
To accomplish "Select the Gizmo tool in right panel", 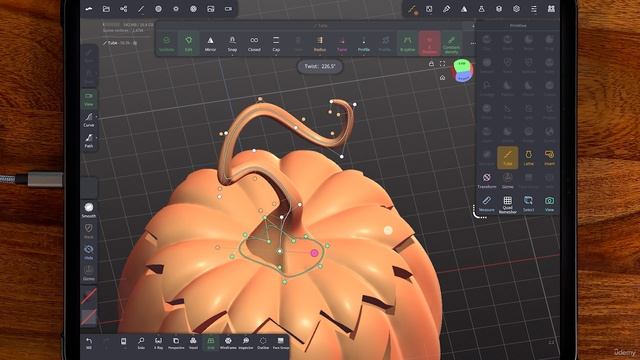I will [507, 180].
